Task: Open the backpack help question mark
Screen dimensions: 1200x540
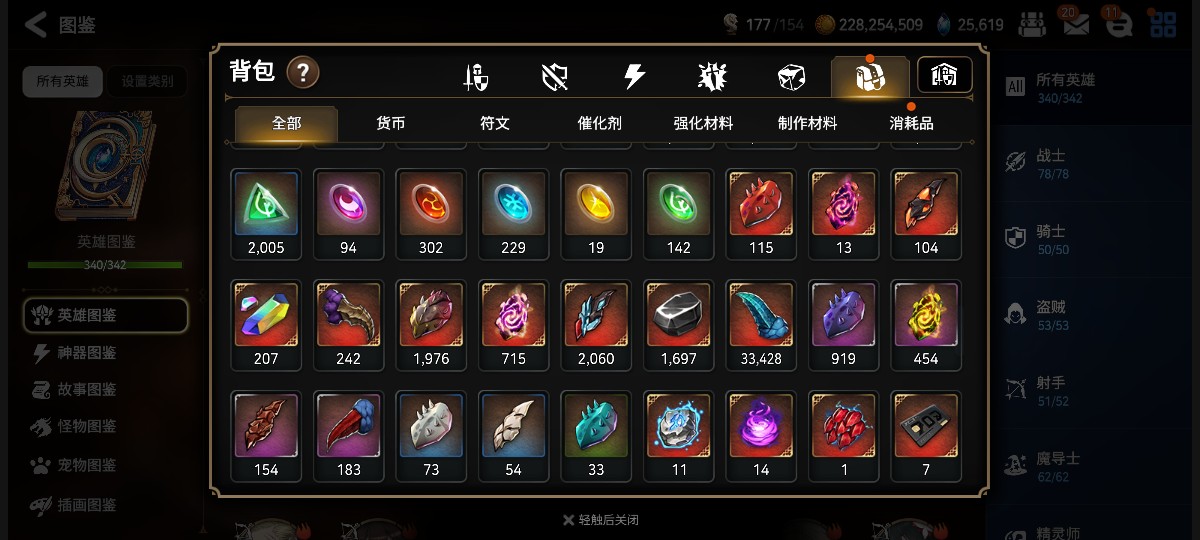Action: pos(303,72)
